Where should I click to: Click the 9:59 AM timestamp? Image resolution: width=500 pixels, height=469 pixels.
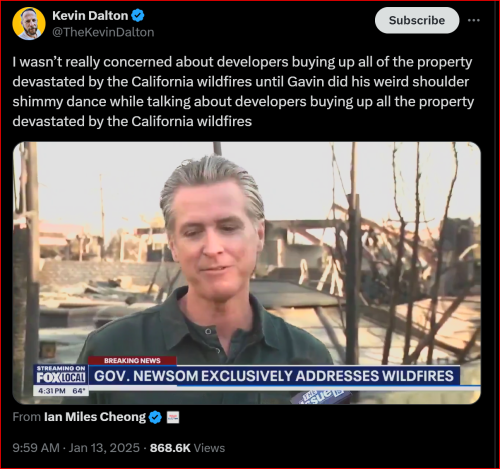tap(36, 448)
